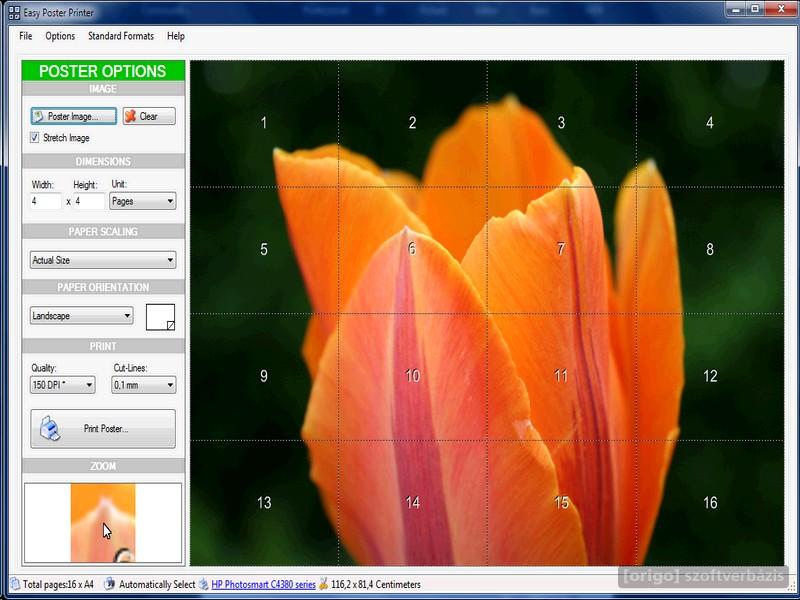800x600 pixels.
Task: Click the printer icon on Print Poster
Action: click(x=50, y=429)
